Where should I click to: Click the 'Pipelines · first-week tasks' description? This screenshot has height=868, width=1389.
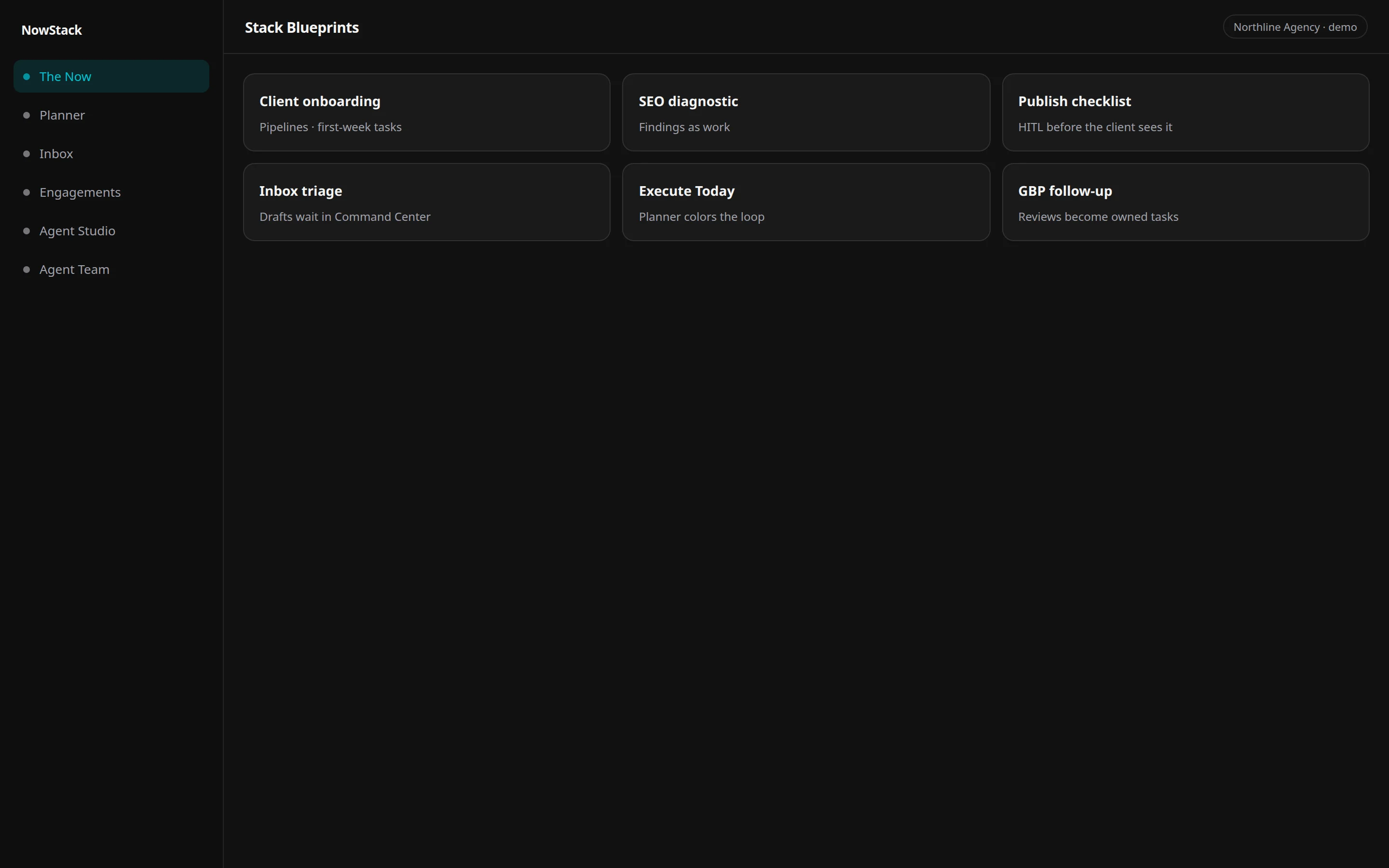[330, 127]
